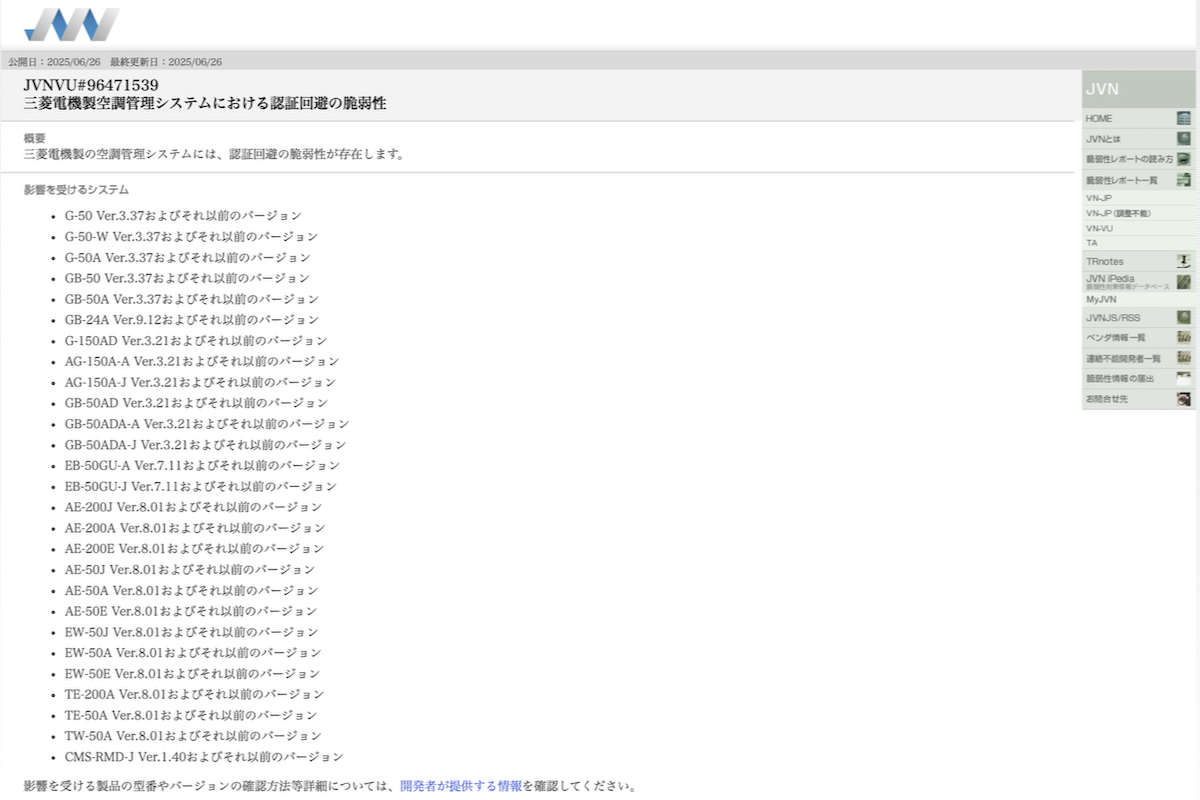This screenshot has width=1200, height=800.
Task: Click the GB-50A Ver.3.37 list entry
Action: coord(192,299)
